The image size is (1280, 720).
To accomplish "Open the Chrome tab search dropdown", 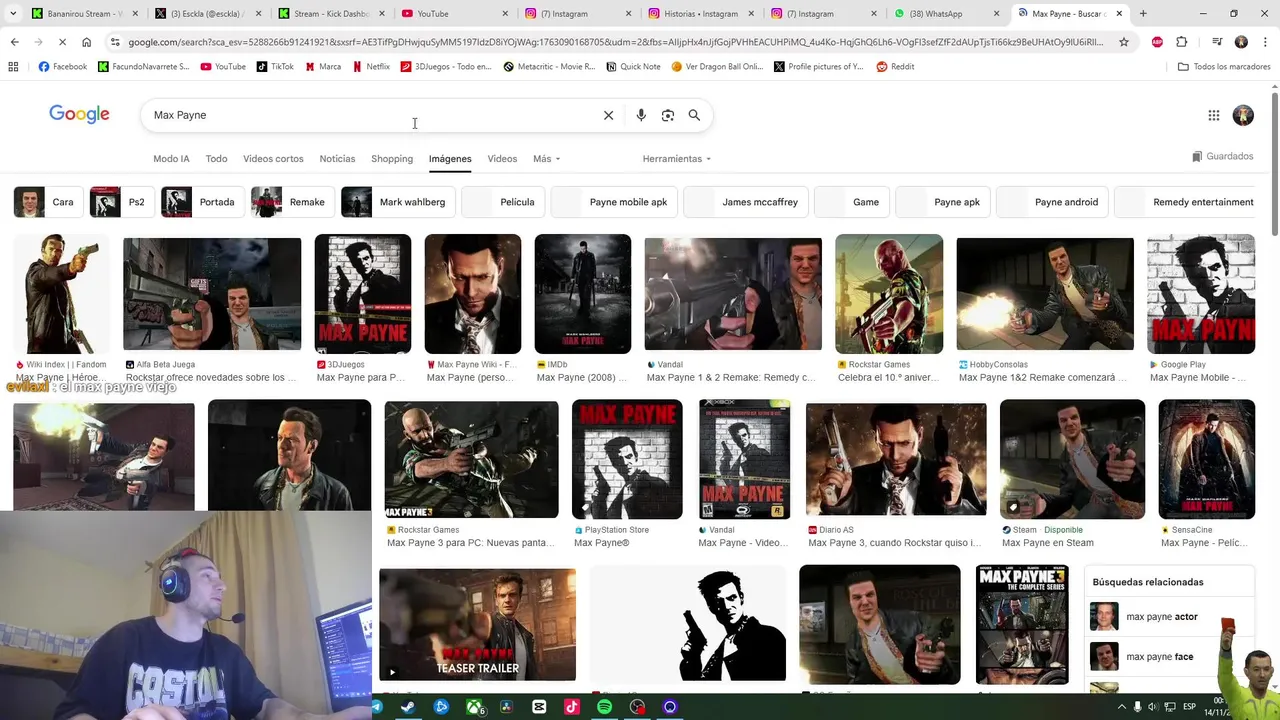I will point(14,14).
